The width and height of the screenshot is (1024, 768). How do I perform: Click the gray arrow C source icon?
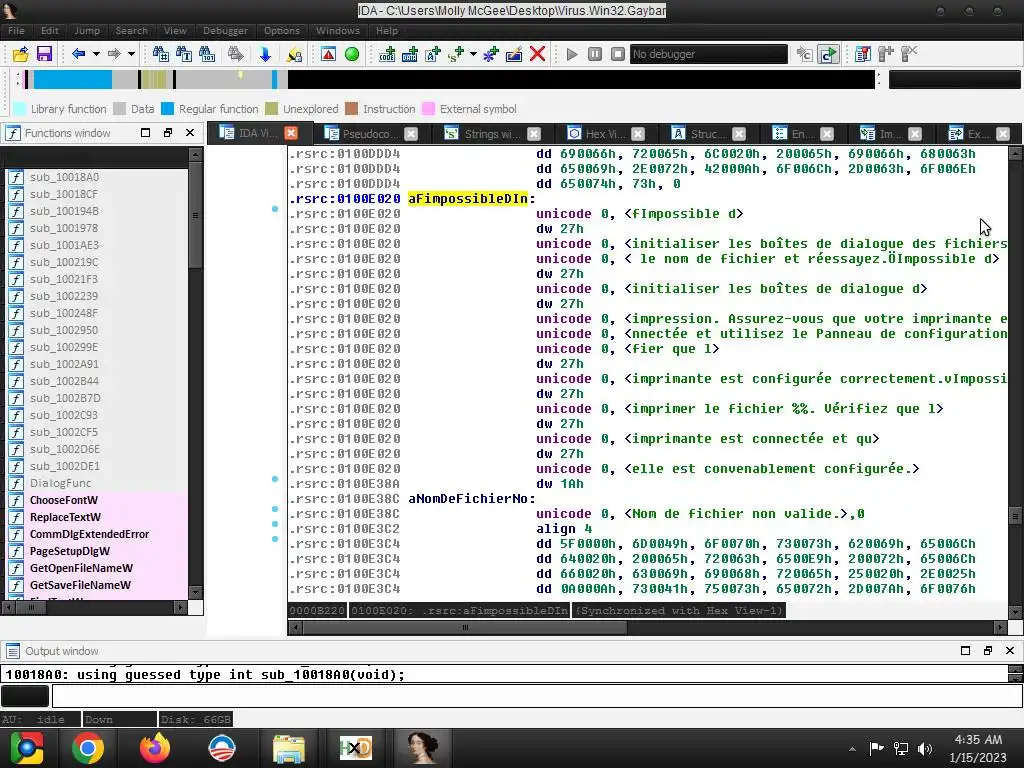pos(805,54)
